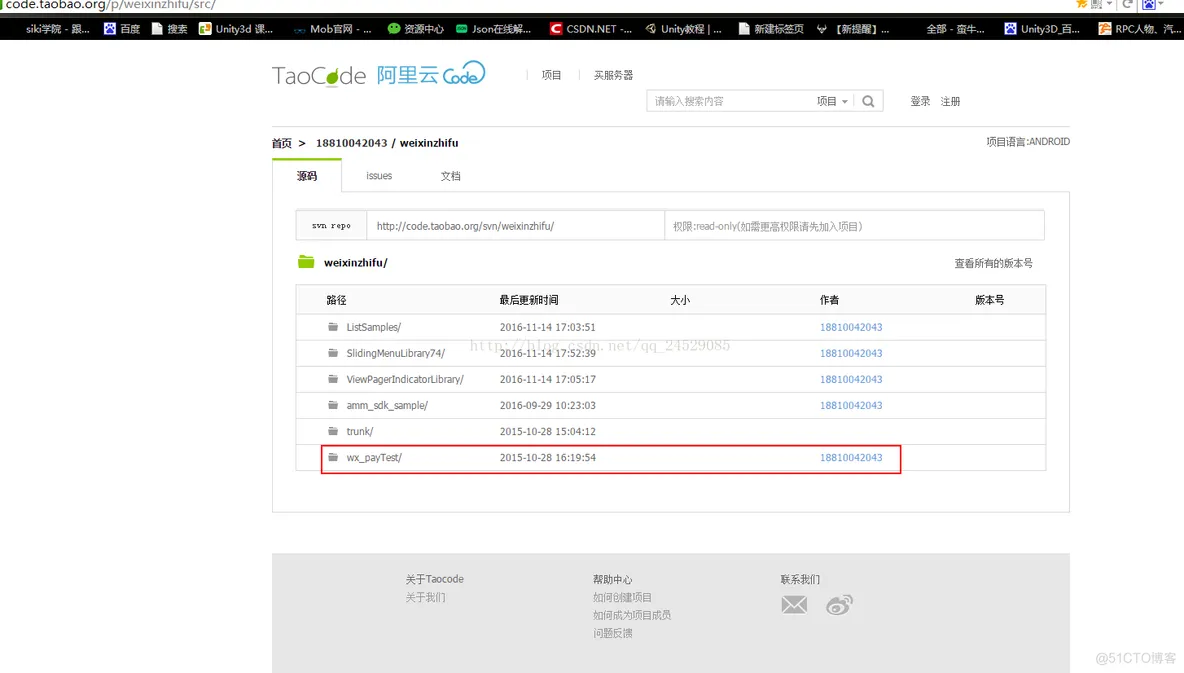Switch to the 源码 tab
Image resolution: width=1184 pixels, height=673 pixels.
point(307,175)
